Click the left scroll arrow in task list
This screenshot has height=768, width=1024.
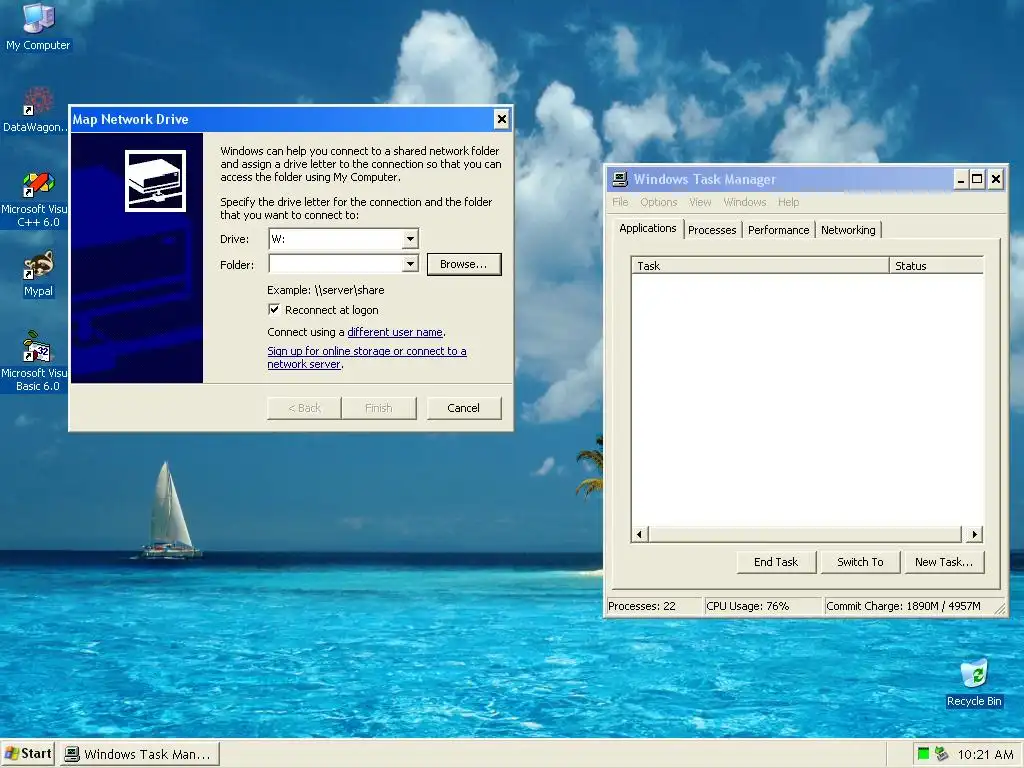pyautogui.click(x=639, y=534)
